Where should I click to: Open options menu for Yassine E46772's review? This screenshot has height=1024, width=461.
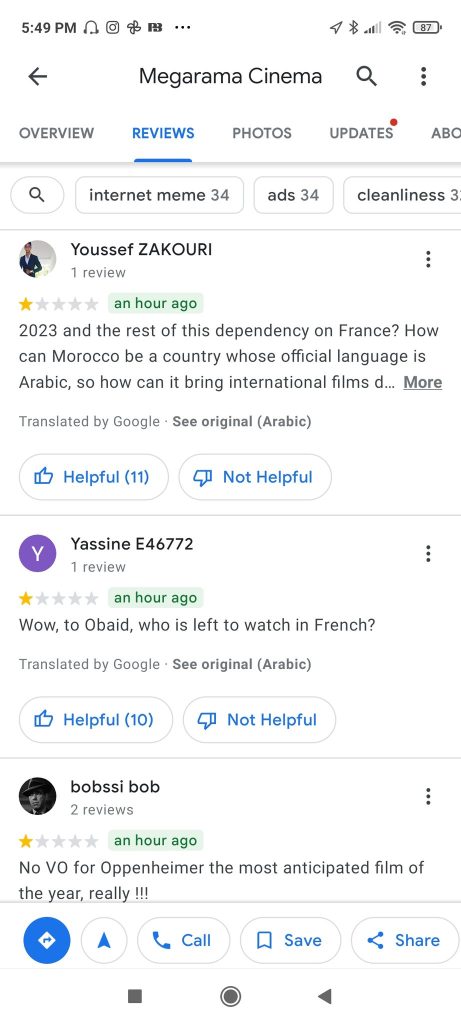[x=428, y=554]
